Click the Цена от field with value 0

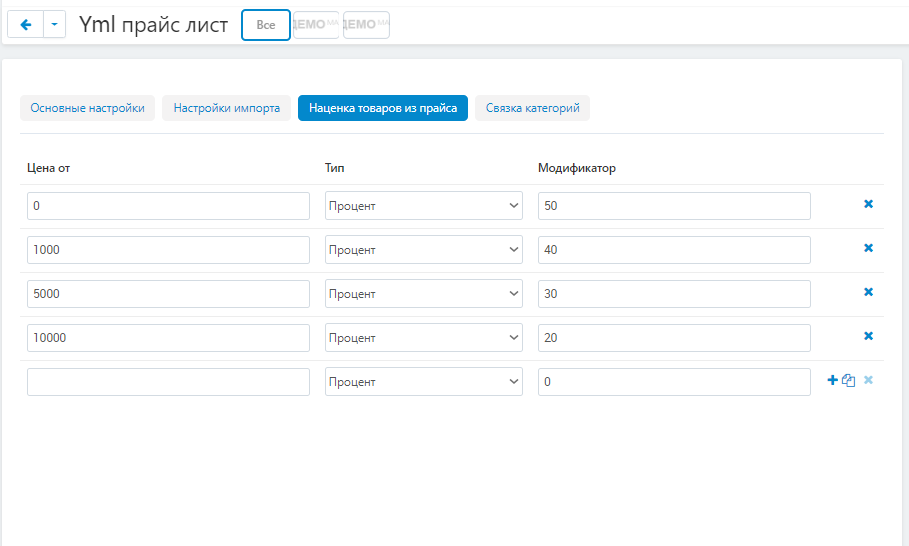click(168, 206)
